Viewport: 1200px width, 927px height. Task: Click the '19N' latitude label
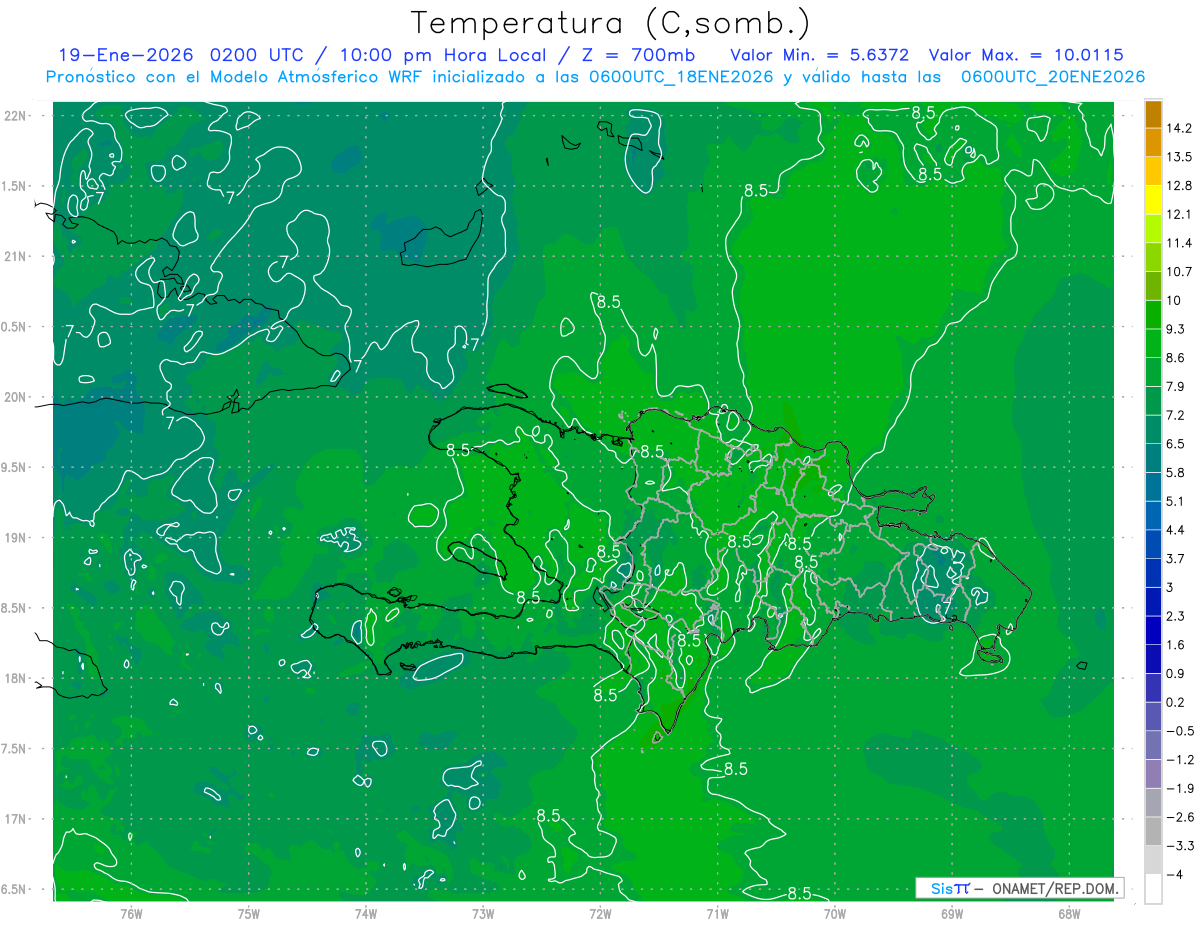pyautogui.click(x=16, y=537)
